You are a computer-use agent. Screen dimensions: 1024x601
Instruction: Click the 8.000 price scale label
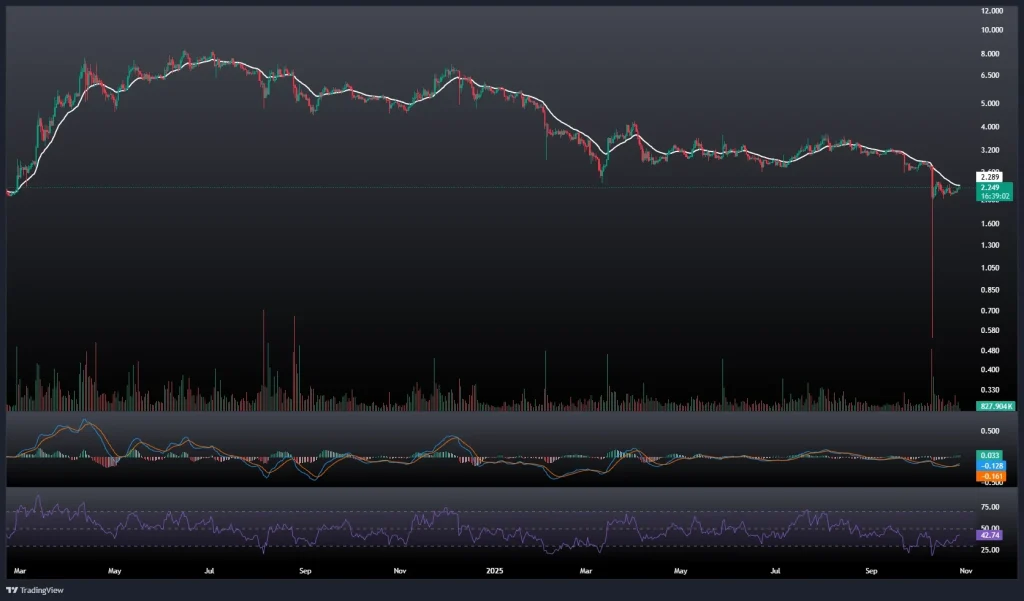[992, 54]
